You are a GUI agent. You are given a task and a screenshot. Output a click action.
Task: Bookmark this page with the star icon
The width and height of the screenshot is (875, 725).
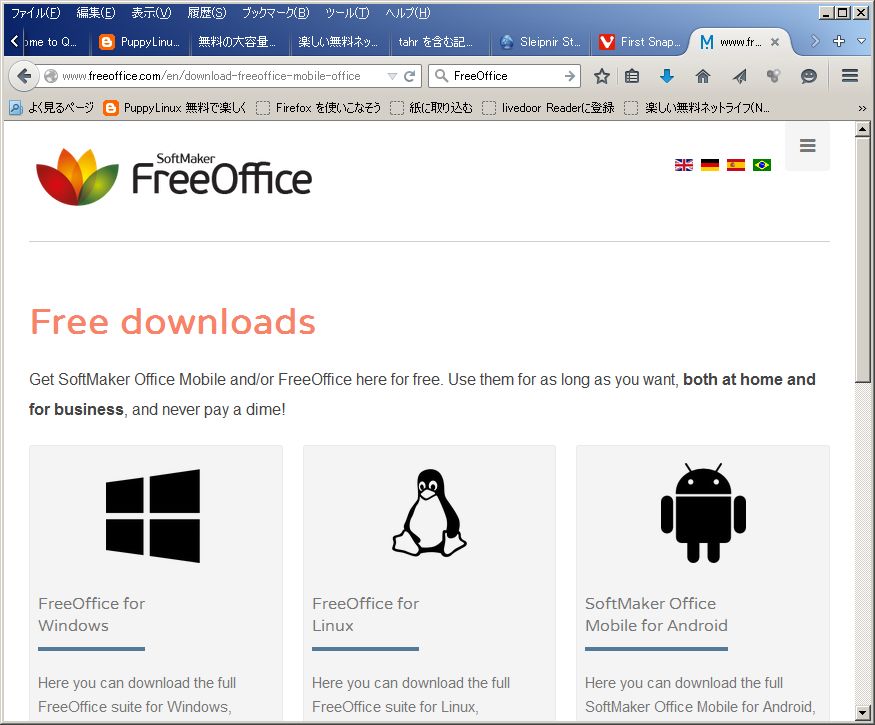602,76
